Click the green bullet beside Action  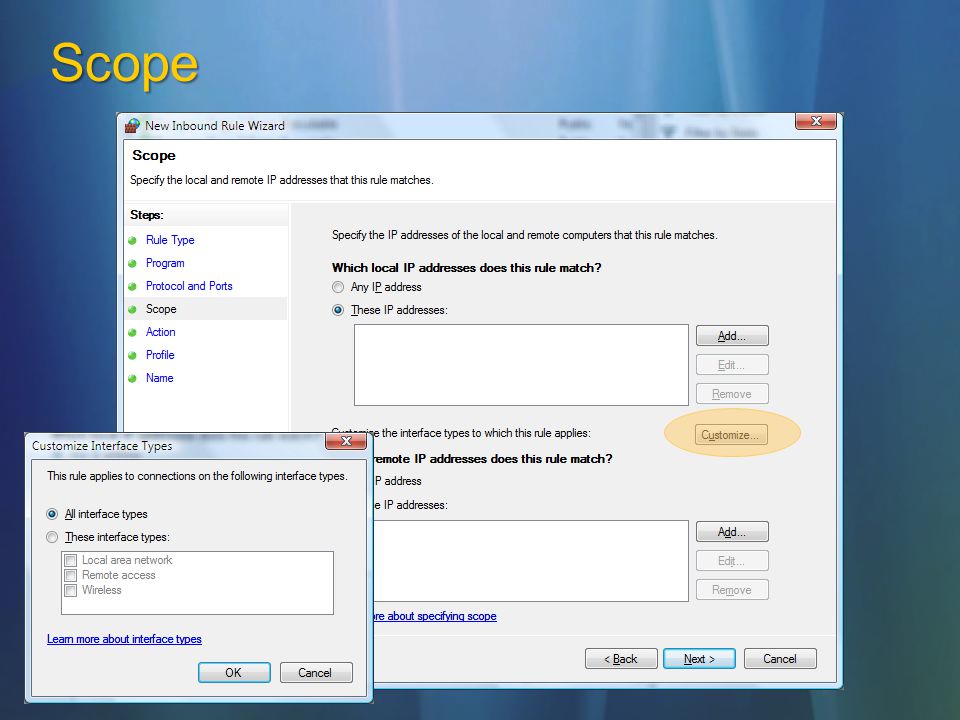pos(132,332)
